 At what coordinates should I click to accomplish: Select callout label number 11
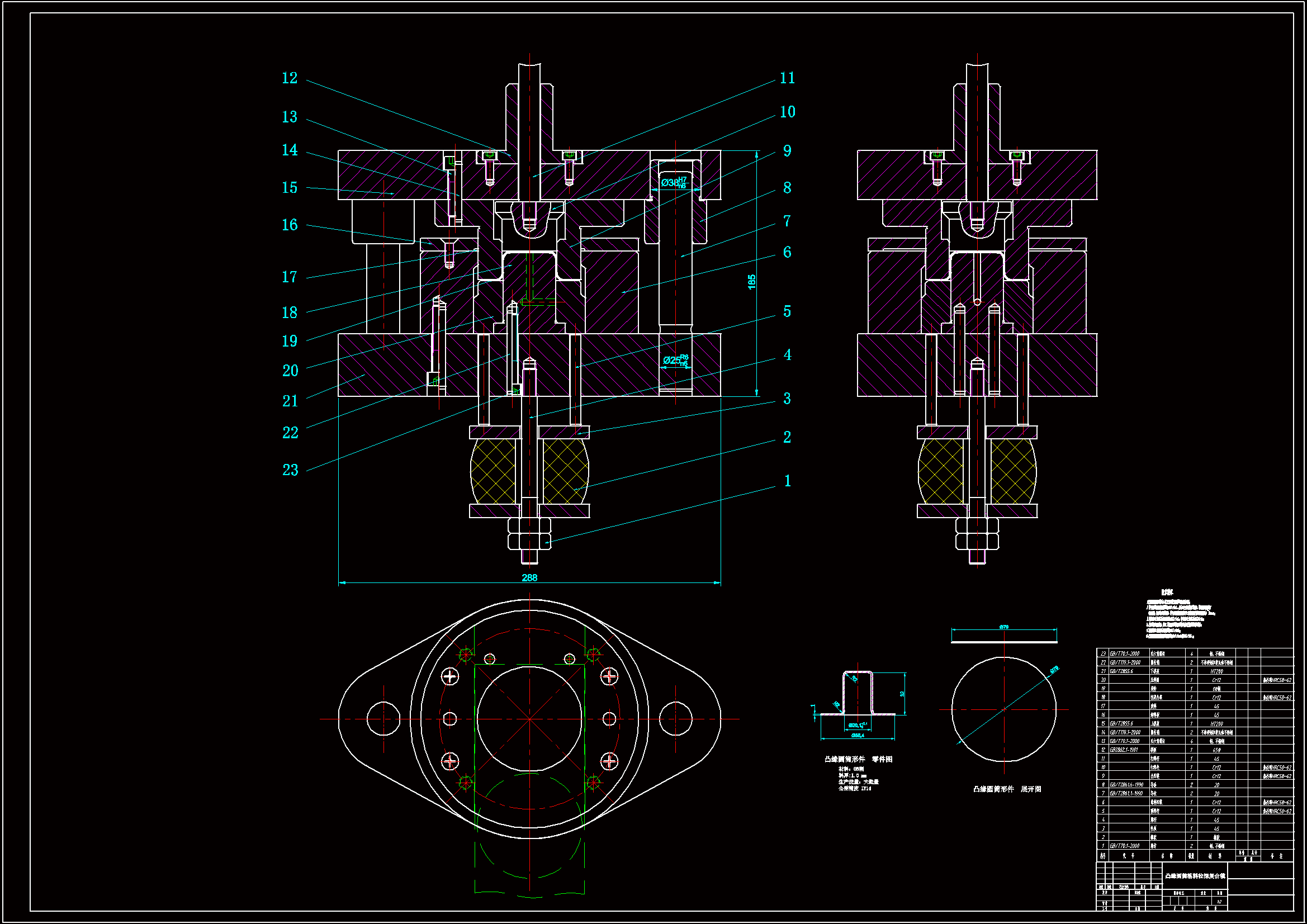787,78
